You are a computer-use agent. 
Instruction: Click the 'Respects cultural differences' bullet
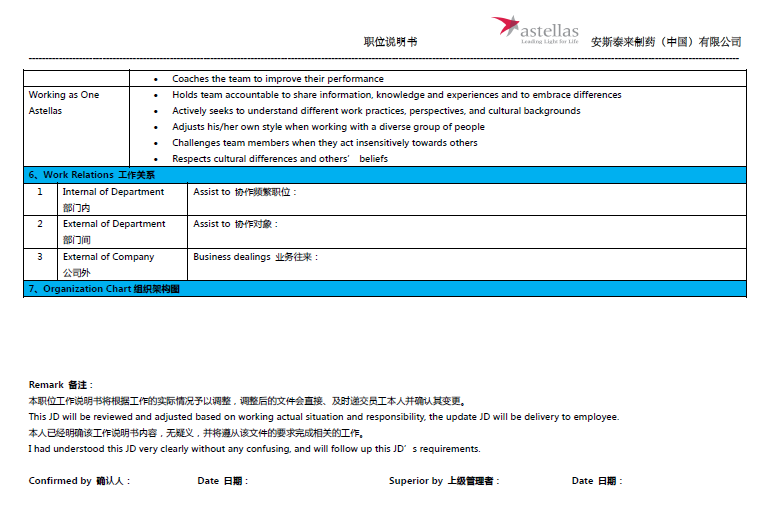click(x=280, y=159)
